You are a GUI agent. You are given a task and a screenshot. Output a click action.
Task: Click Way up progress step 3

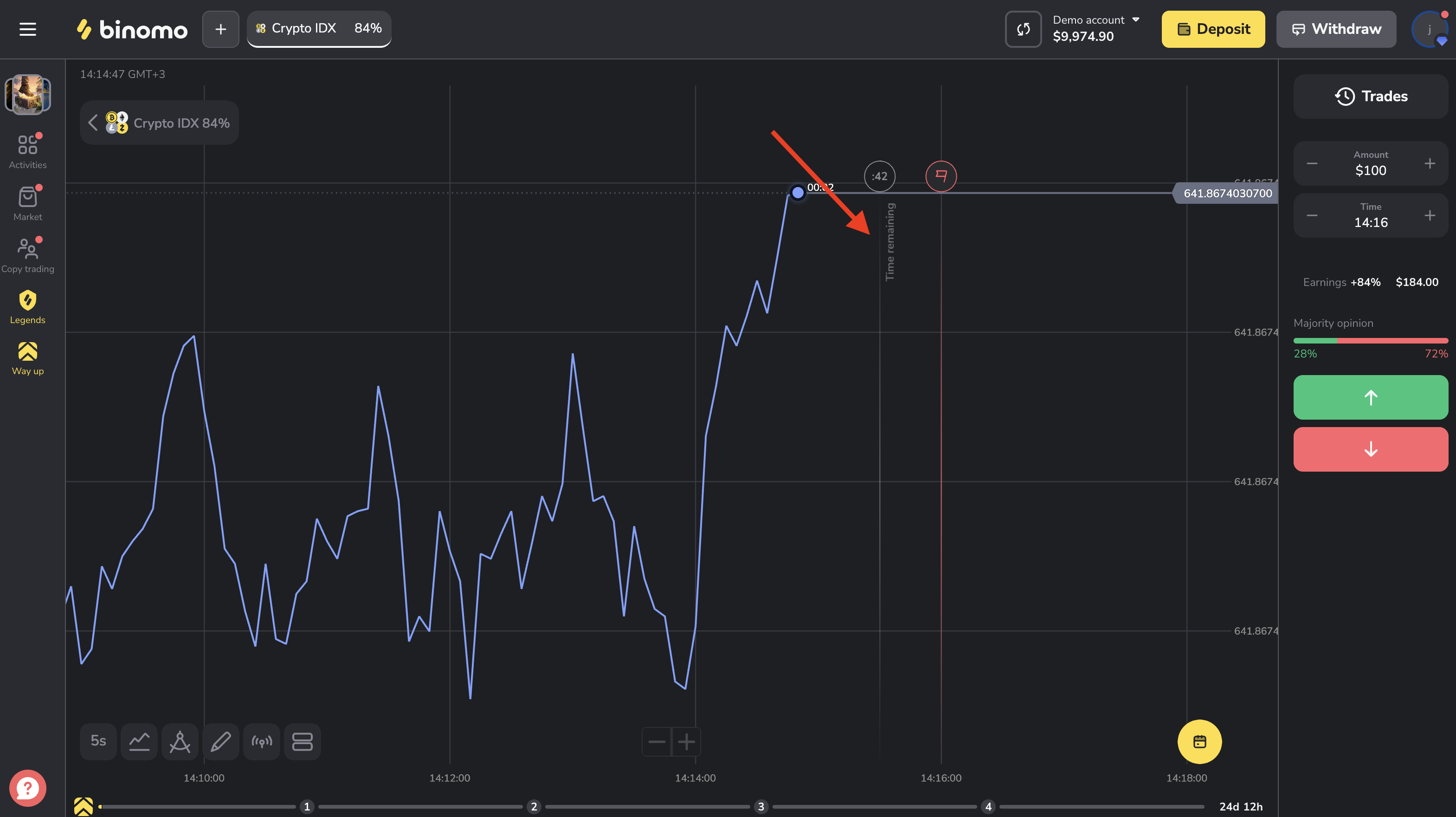click(761, 807)
